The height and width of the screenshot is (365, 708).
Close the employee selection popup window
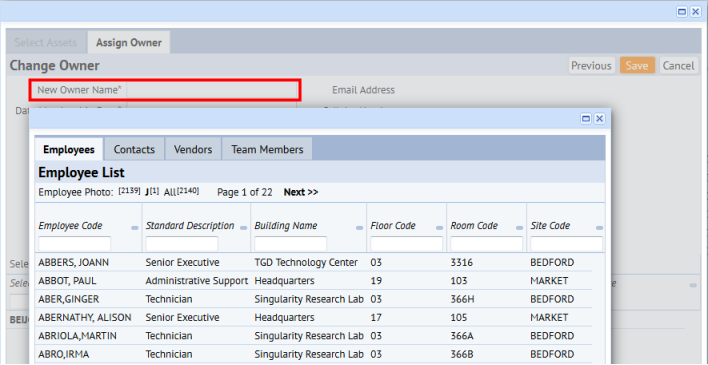click(599, 119)
